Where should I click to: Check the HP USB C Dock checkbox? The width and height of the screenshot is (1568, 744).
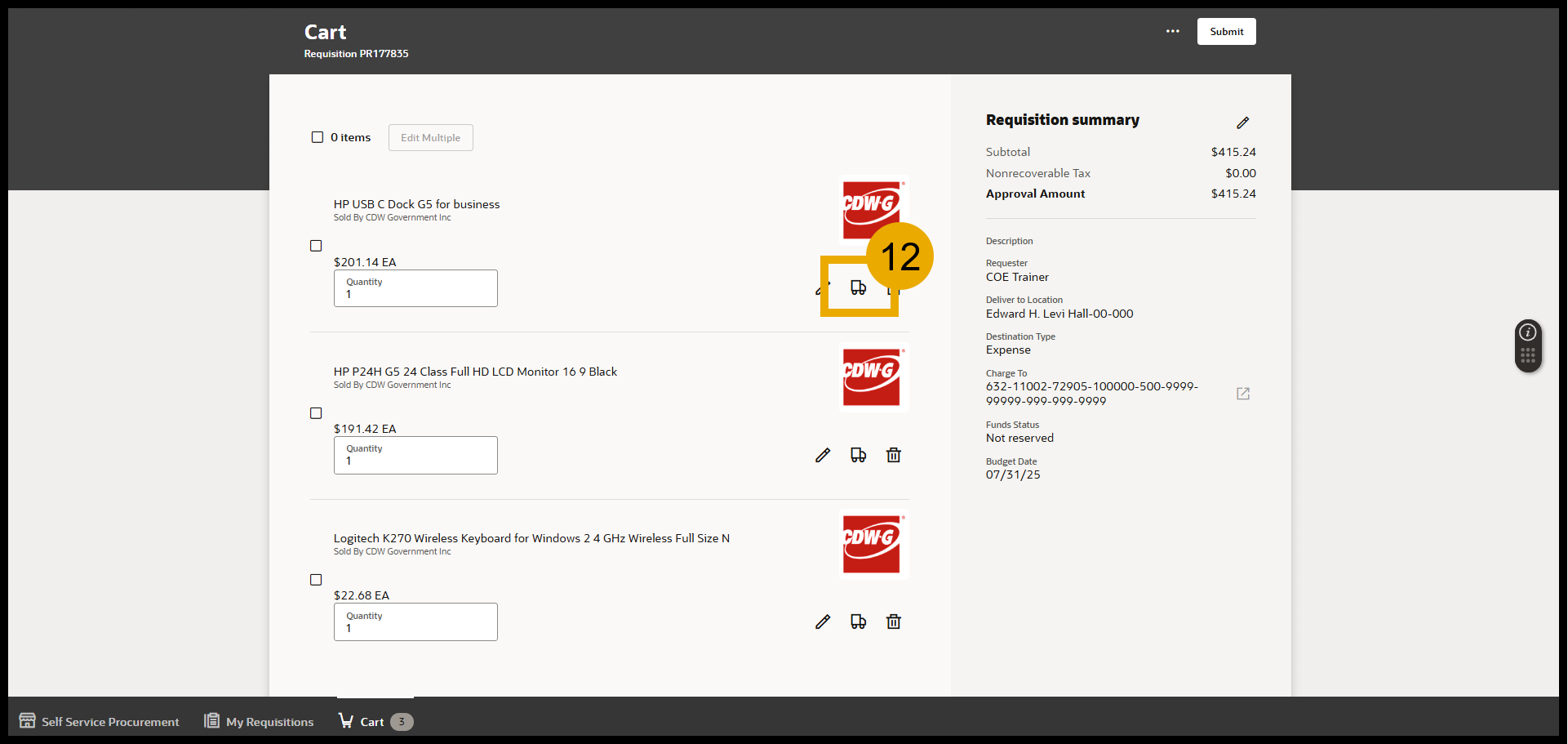coord(316,245)
